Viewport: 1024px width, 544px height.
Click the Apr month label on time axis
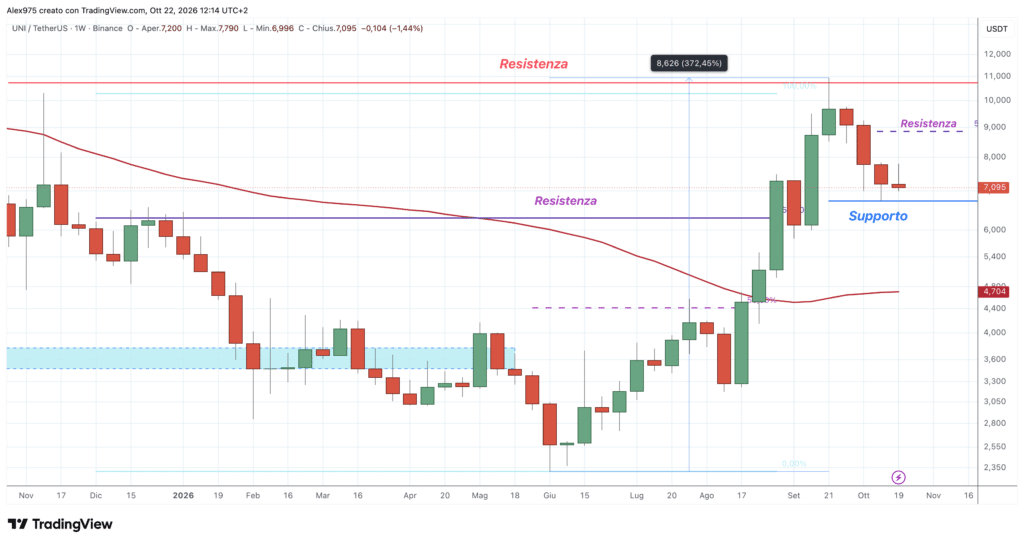pos(409,496)
